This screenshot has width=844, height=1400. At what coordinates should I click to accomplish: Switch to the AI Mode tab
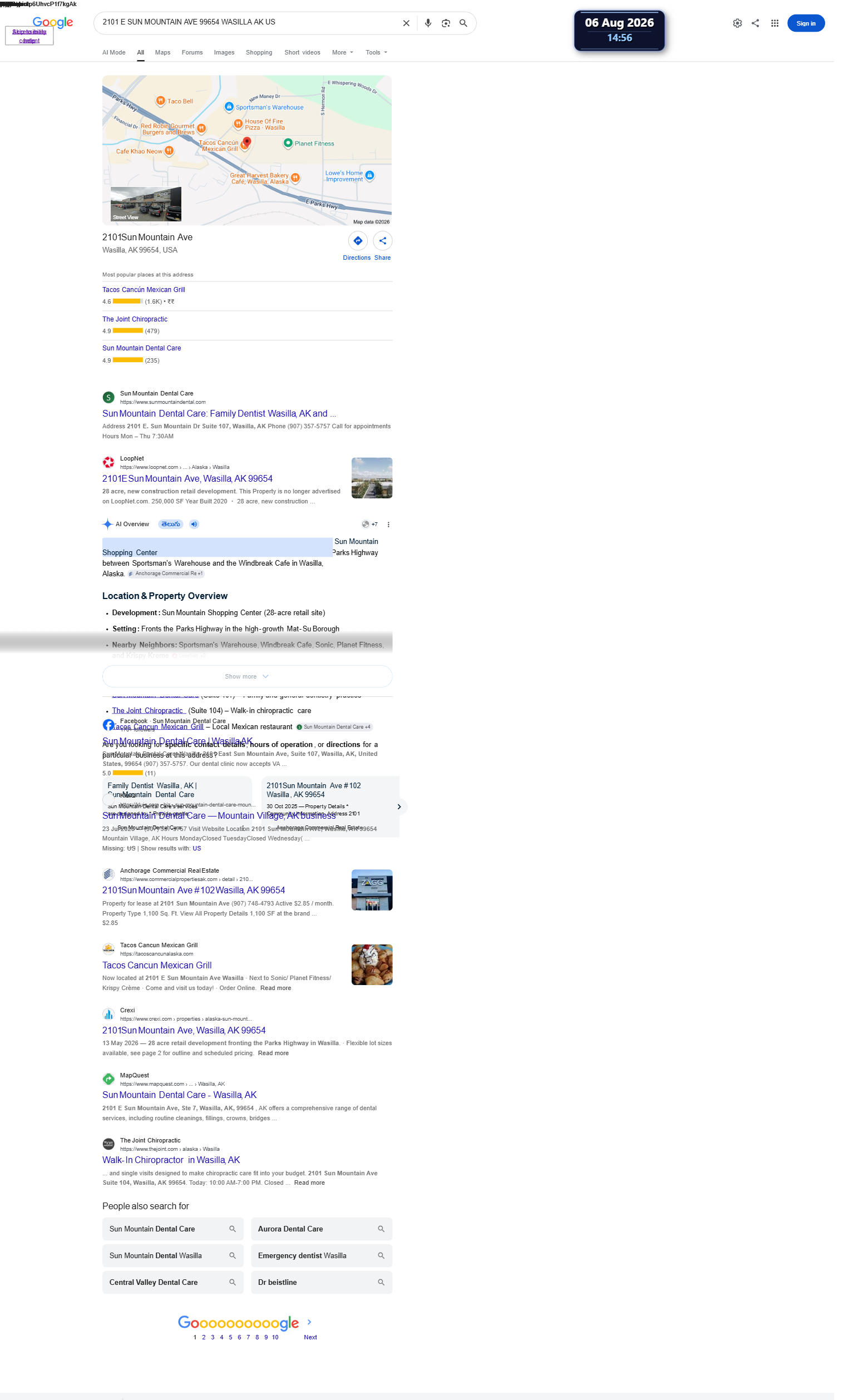(x=113, y=52)
